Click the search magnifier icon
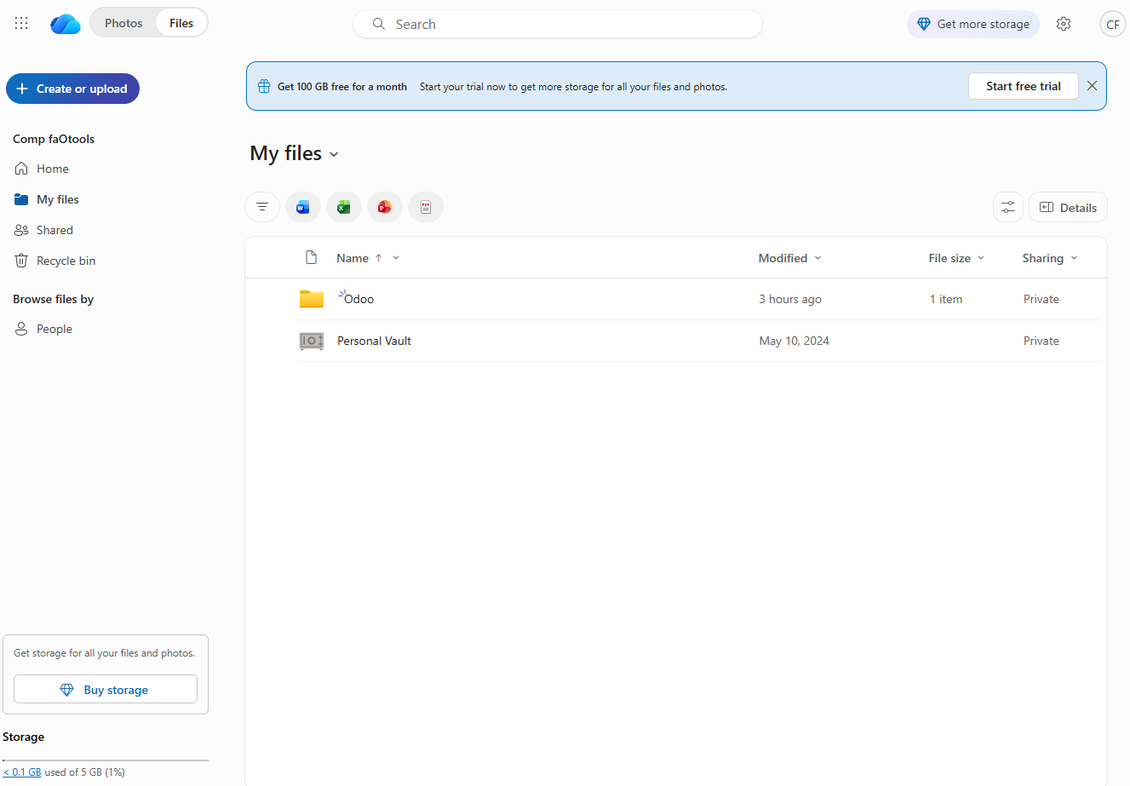The width and height of the screenshot is (1130, 786). 378,24
